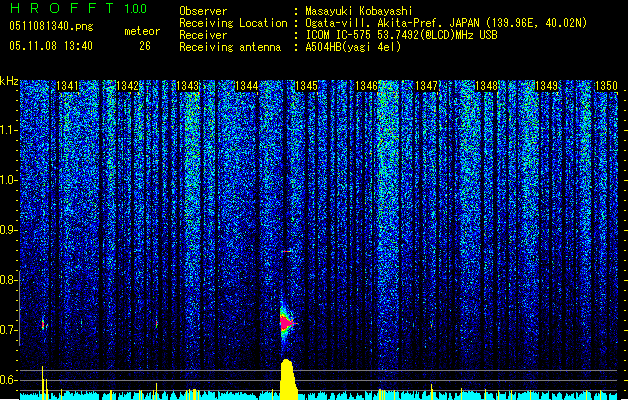Select the A504HB(yagi 4el) antenna text
The width and height of the screenshot is (629, 400).
pyautogui.click(x=353, y=47)
